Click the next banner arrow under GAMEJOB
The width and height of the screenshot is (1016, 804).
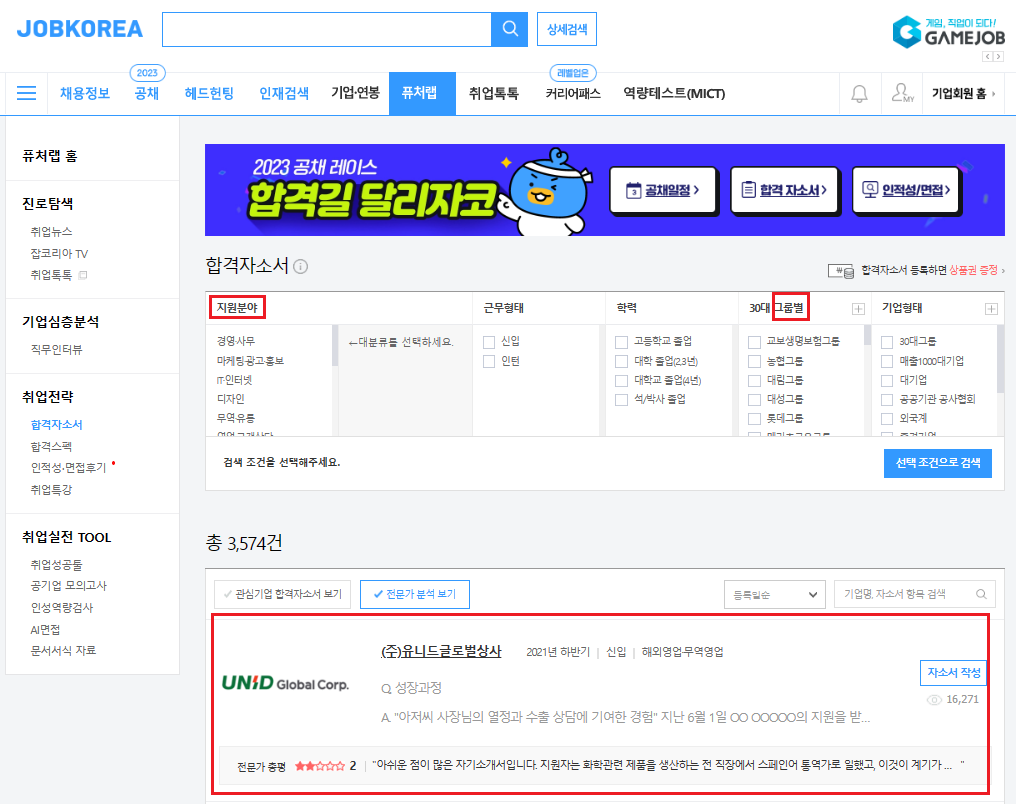[x=999, y=56]
